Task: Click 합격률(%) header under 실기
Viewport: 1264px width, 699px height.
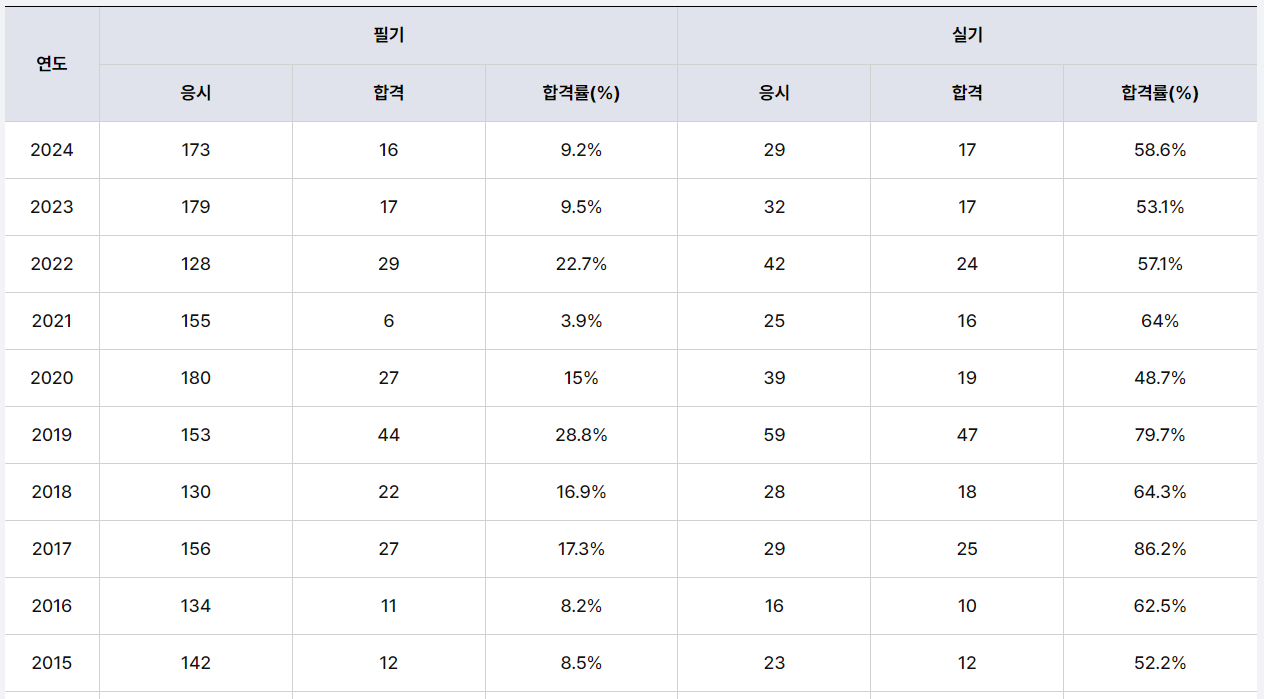Action: [x=1159, y=93]
